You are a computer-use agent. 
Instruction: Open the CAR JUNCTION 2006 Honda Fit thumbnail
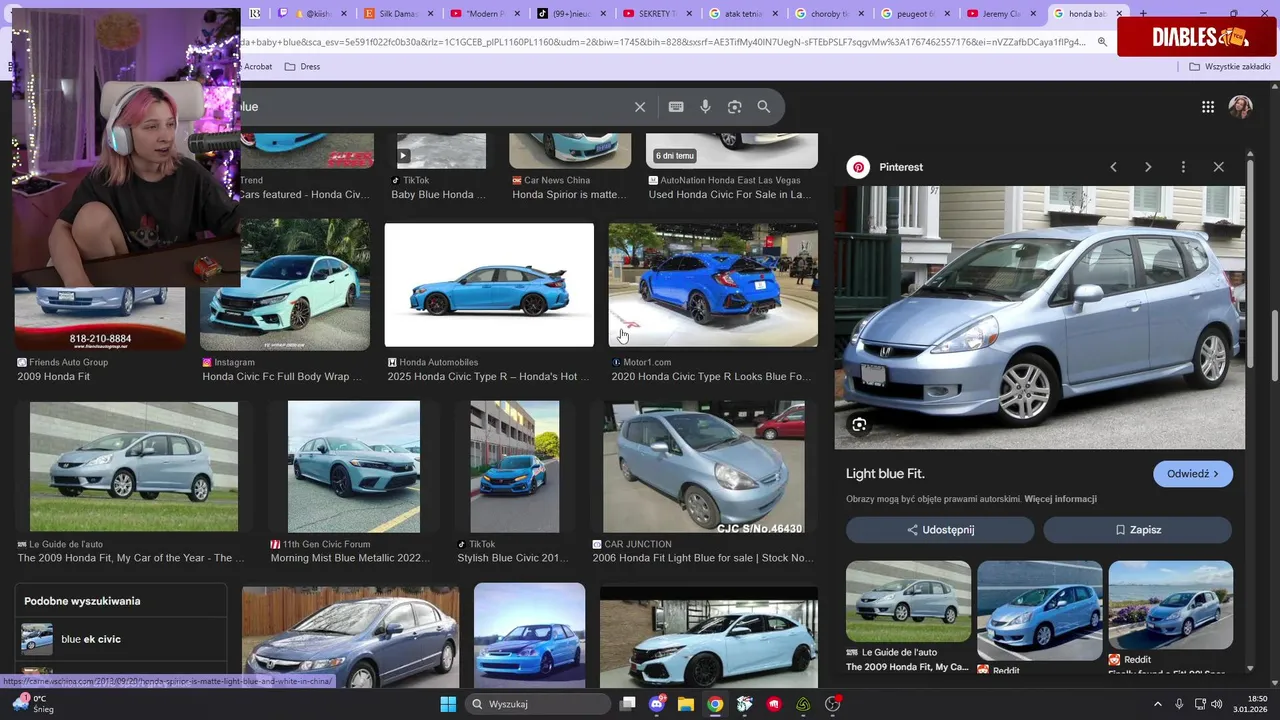tap(704, 467)
